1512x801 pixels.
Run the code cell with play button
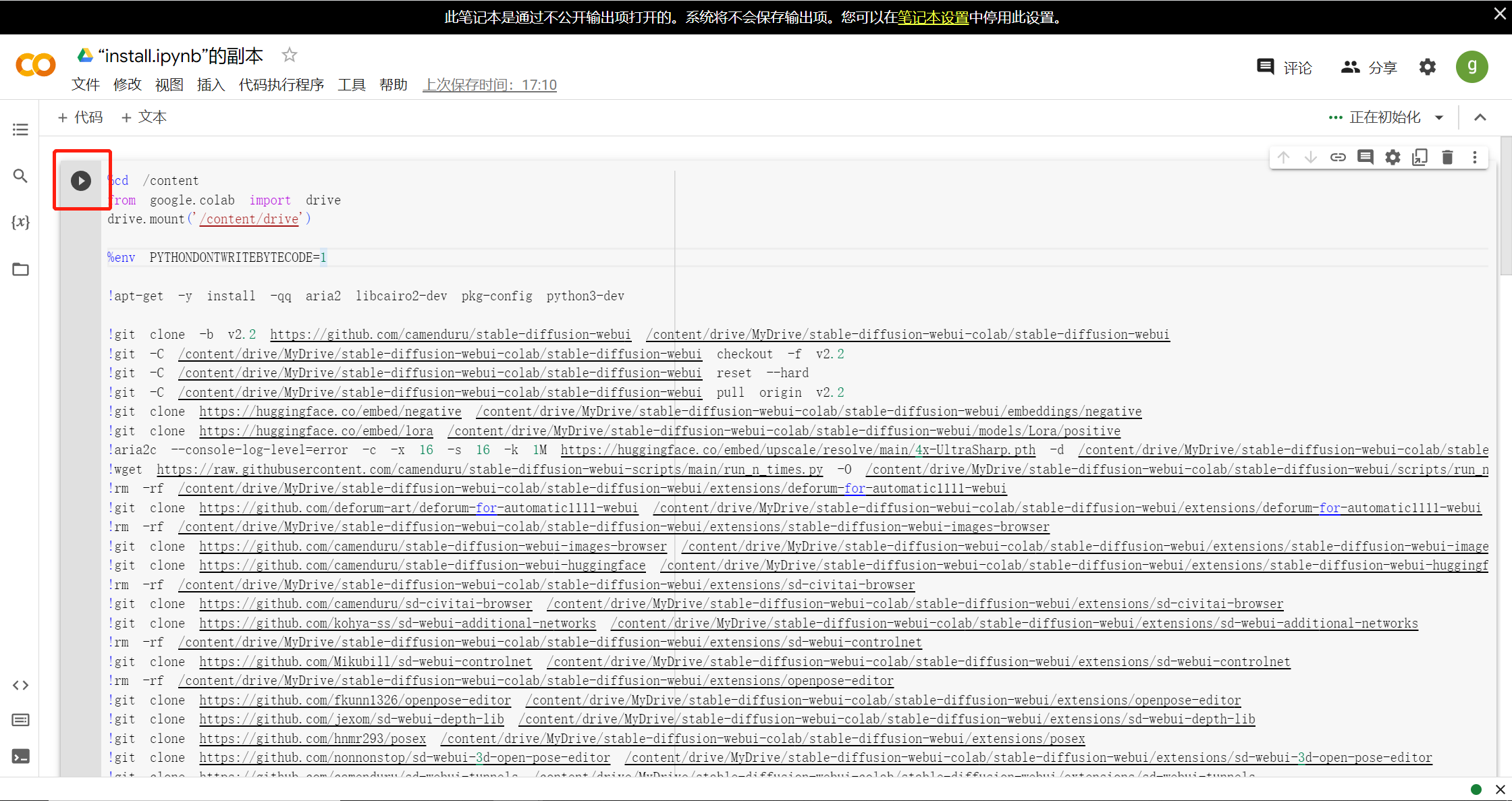pos(81,181)
